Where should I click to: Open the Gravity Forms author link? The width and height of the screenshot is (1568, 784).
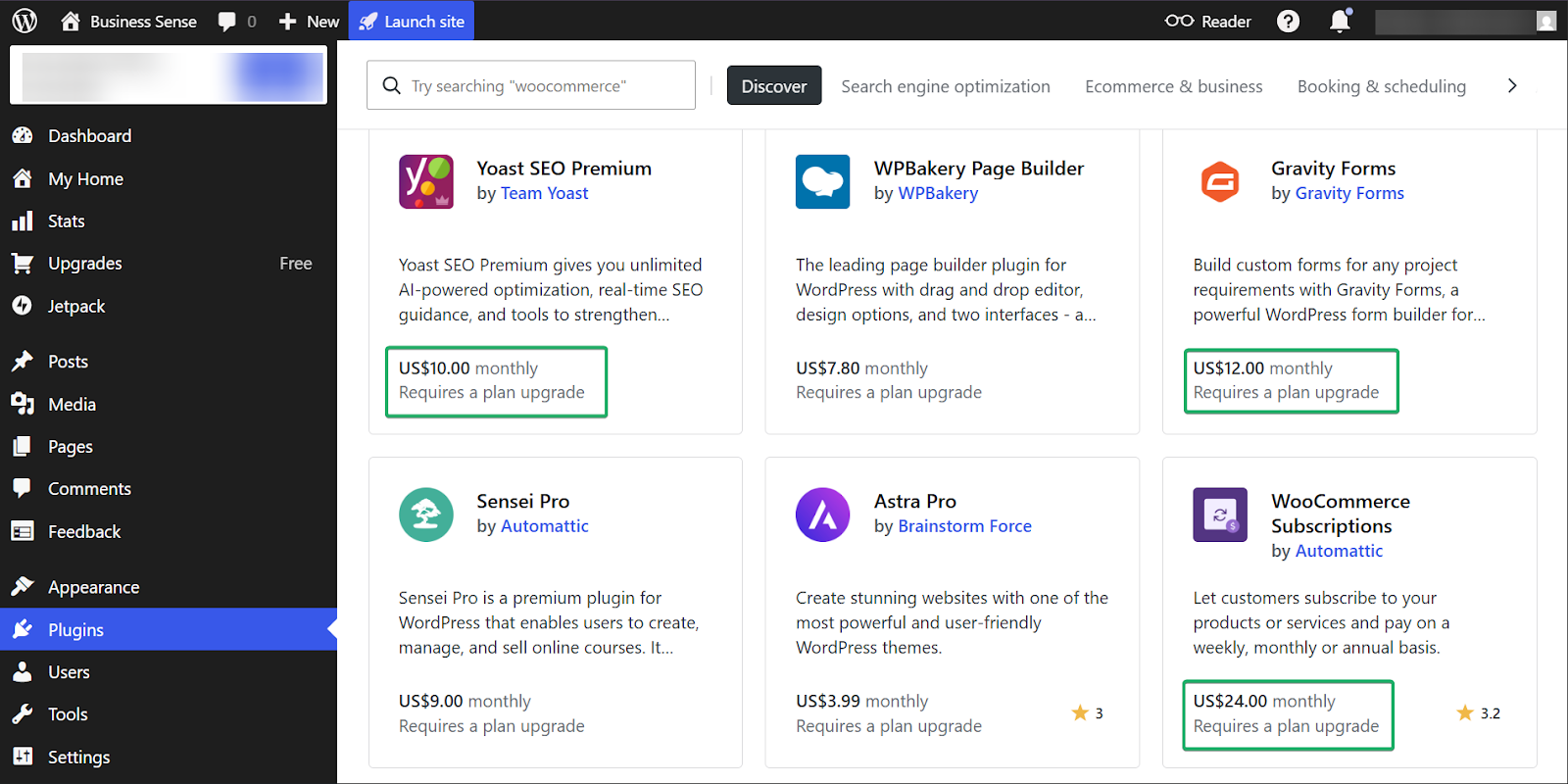[x=1349, y=193]
